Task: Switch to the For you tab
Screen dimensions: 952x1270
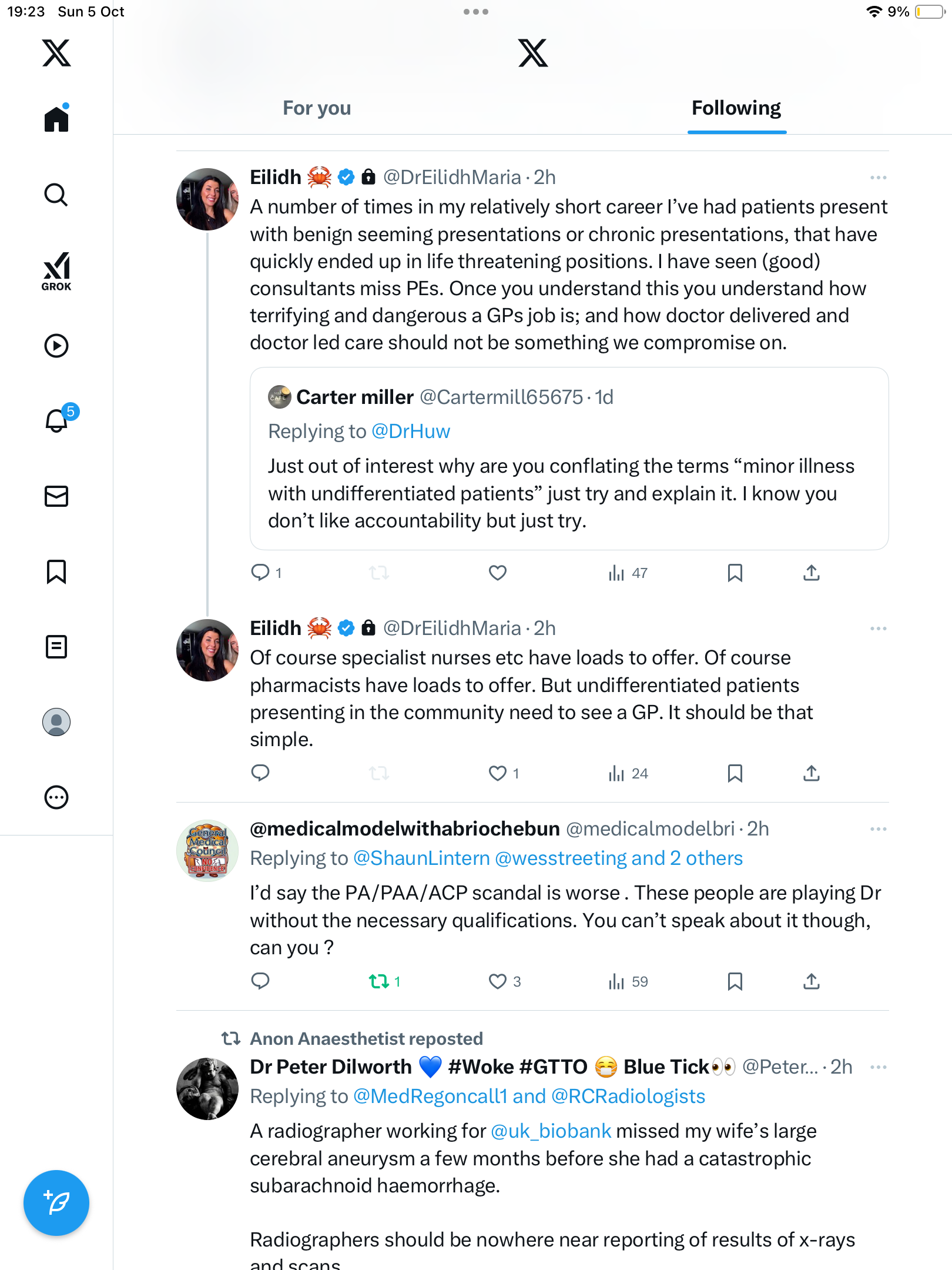Action: [x=317, y=108]
